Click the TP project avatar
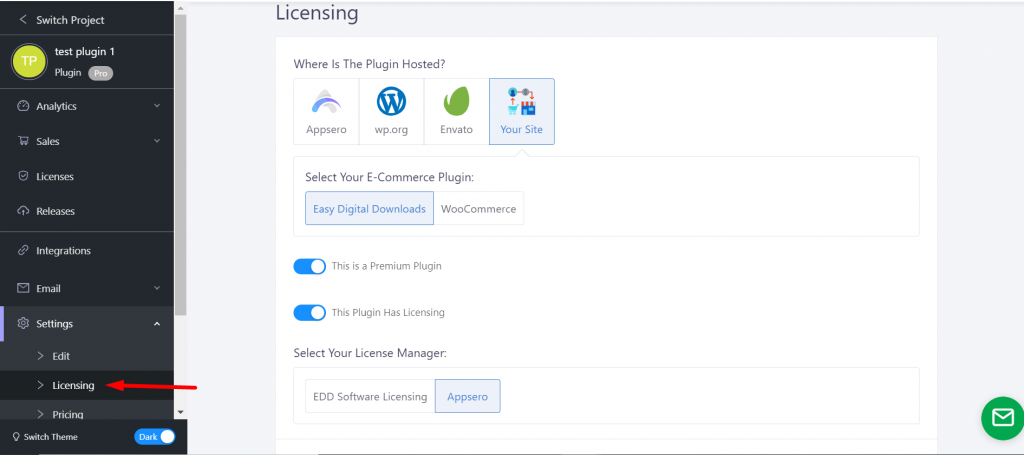Screen dimensions: 1024x455 (29, 61)
